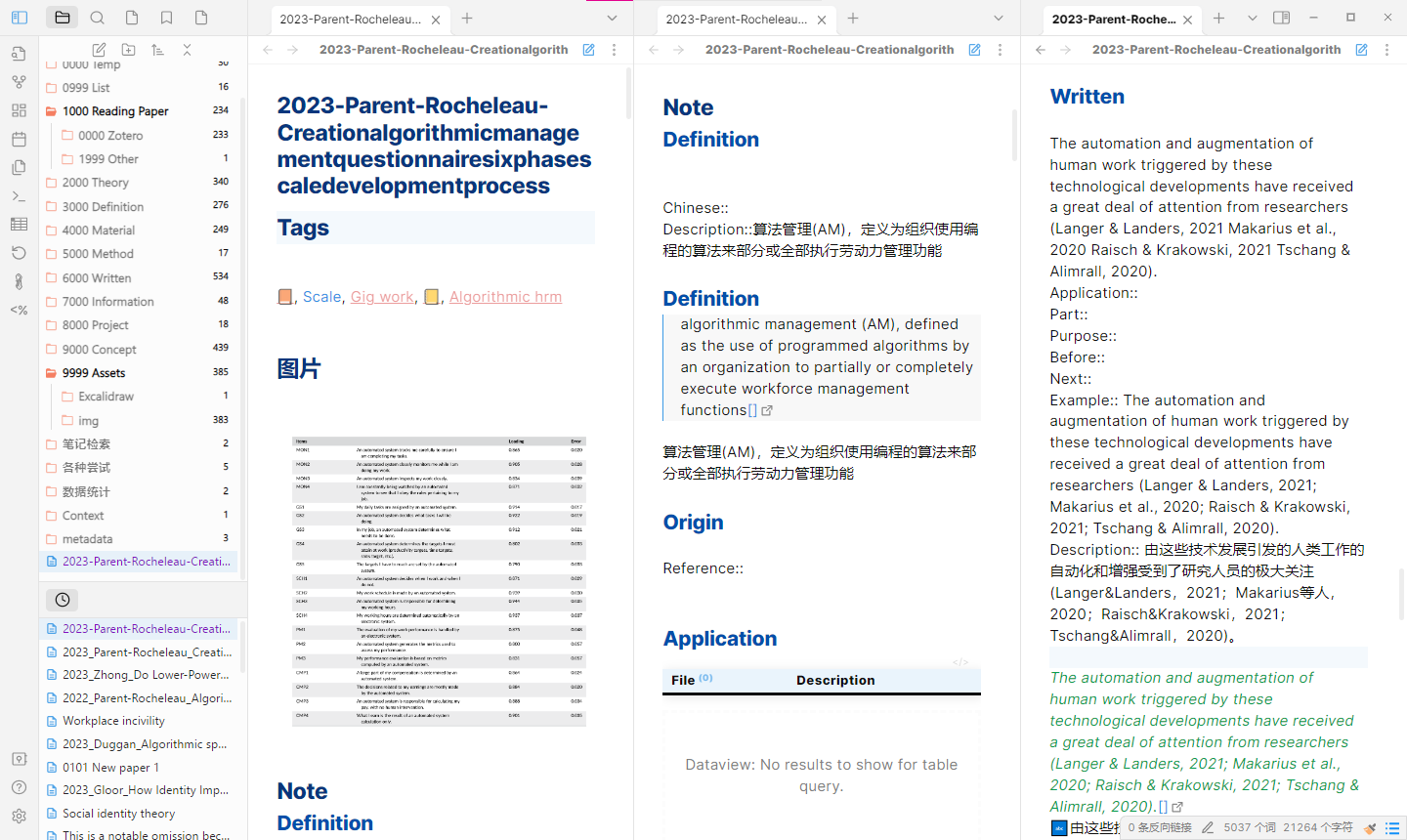
Task: Navigate back in first pane
Action: (268, 50)
